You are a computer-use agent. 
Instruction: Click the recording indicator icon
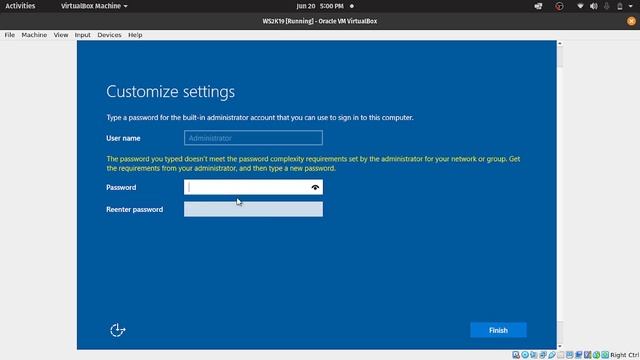pyautogui.click(x=579, y=355)
